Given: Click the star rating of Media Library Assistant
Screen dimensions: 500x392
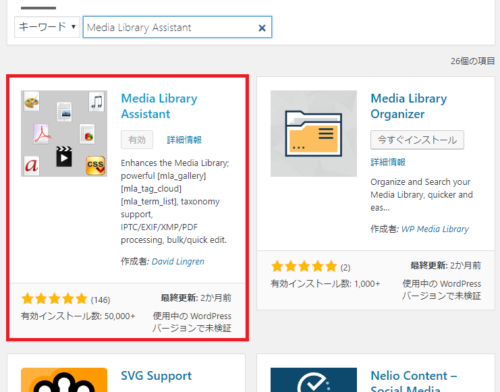Looking at the screenshot, I should click(54, 299).
